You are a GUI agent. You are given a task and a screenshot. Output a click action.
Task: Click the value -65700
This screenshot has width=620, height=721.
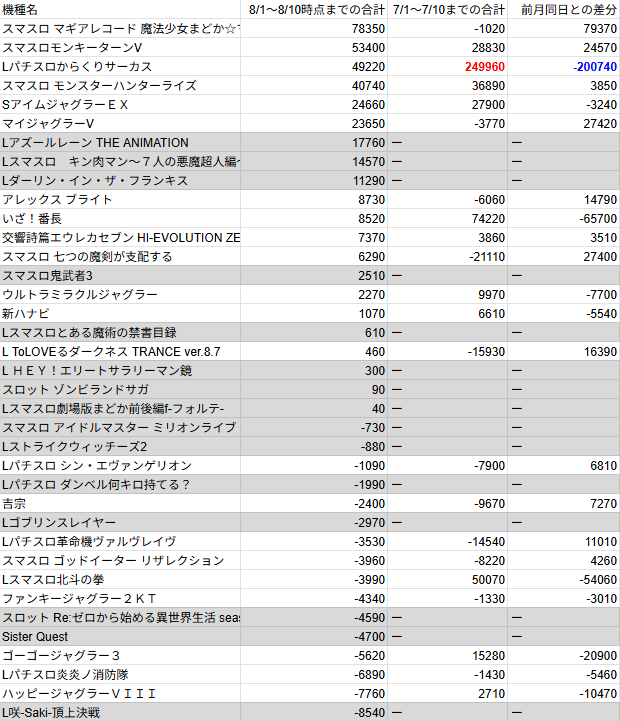pos(598,218)
